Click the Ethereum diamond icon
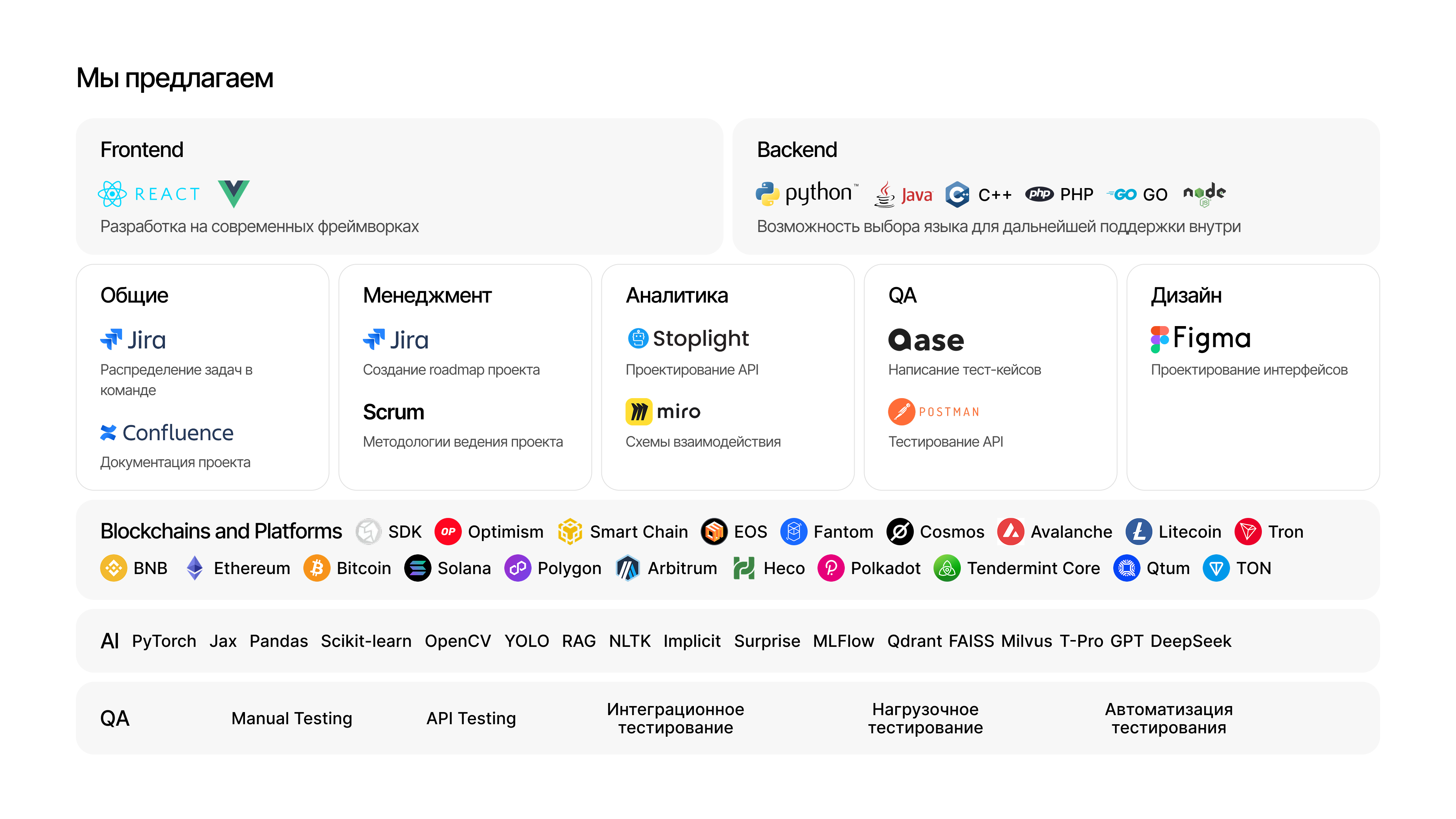 [x=195, y=568]
